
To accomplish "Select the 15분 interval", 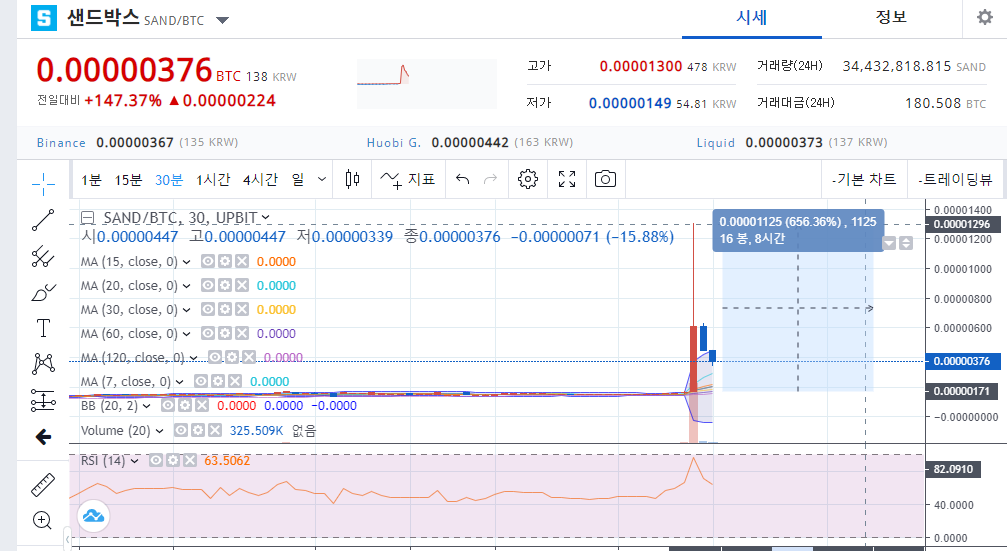I will (x=128, y=180).
